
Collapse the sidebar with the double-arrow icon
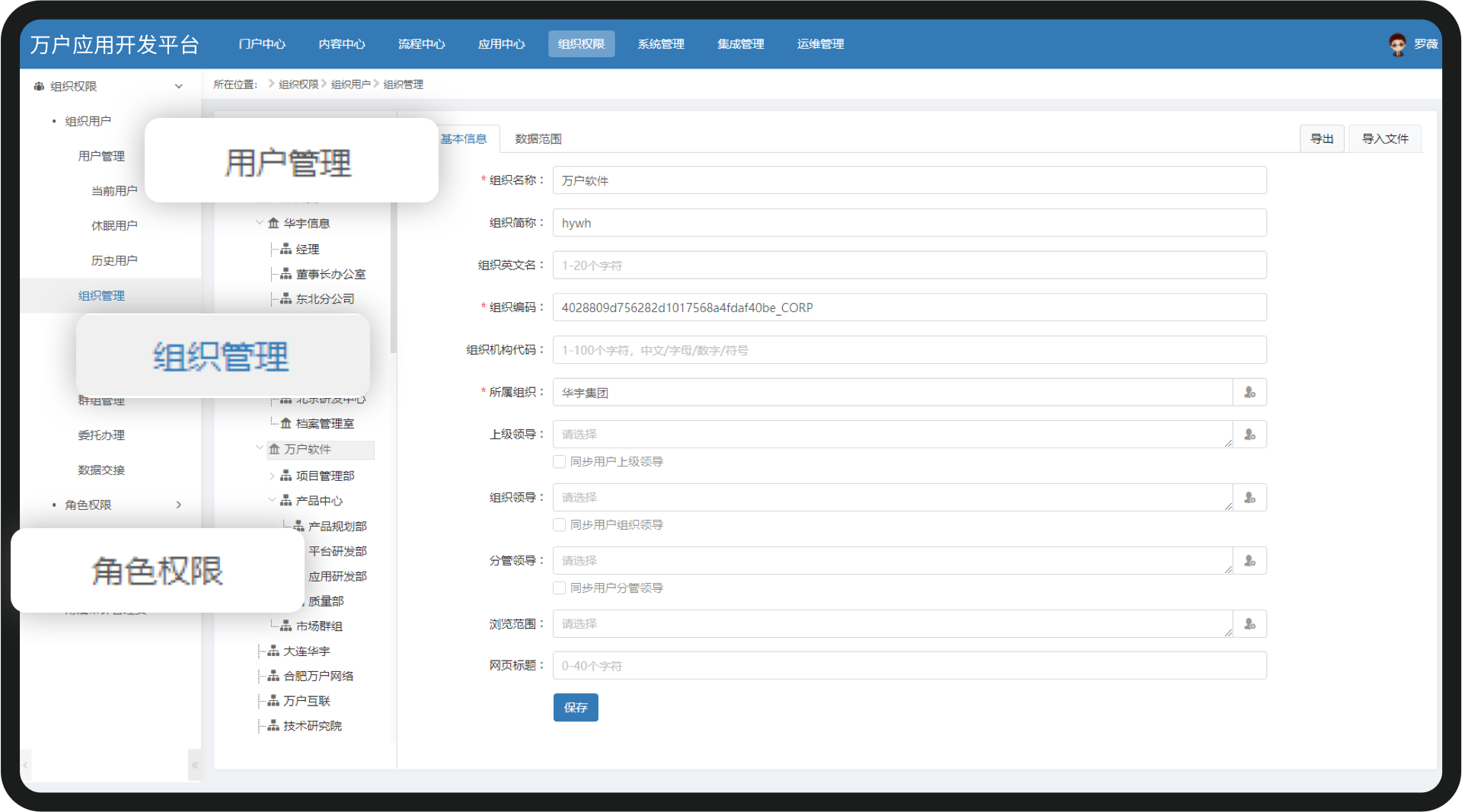pos(195,765)
